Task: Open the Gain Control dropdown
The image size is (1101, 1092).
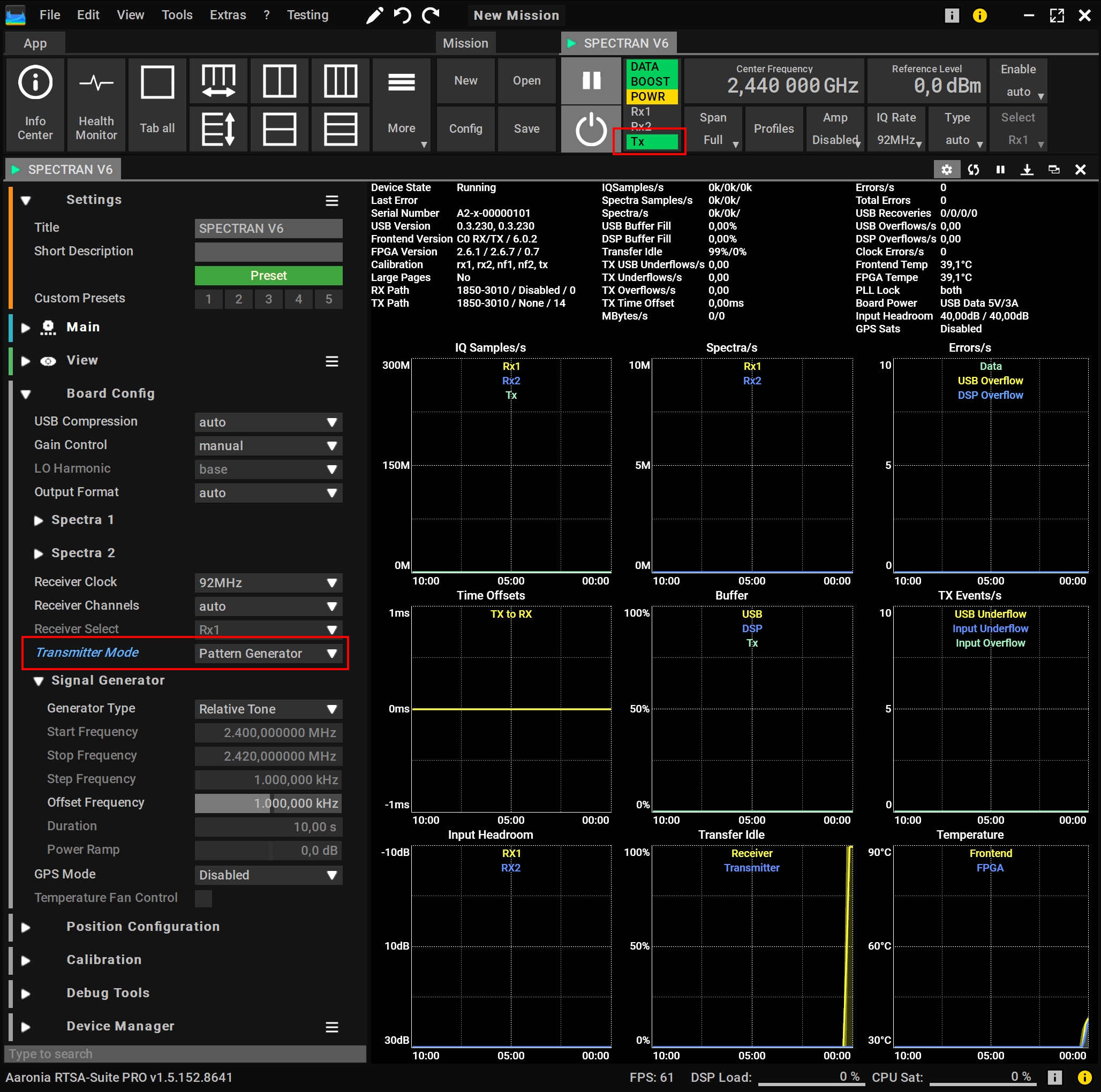Action: coord(268,445)
